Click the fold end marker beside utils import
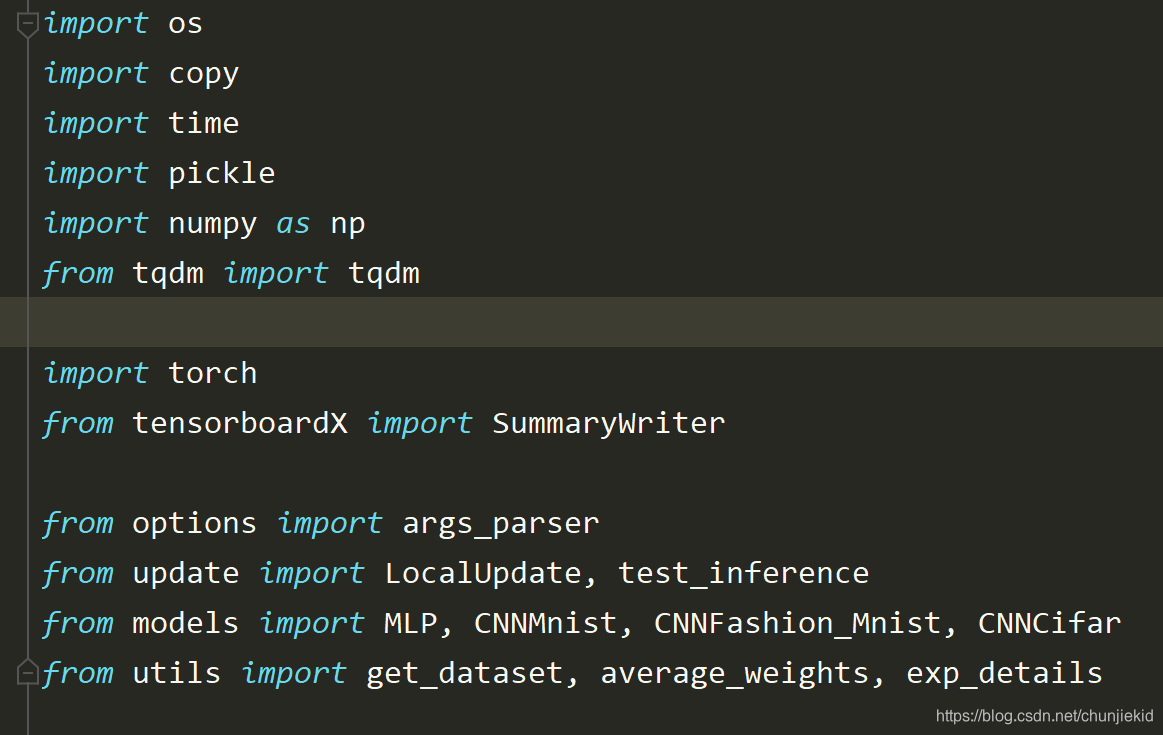Screen dimensions: 1163x735 pos(28,672)
